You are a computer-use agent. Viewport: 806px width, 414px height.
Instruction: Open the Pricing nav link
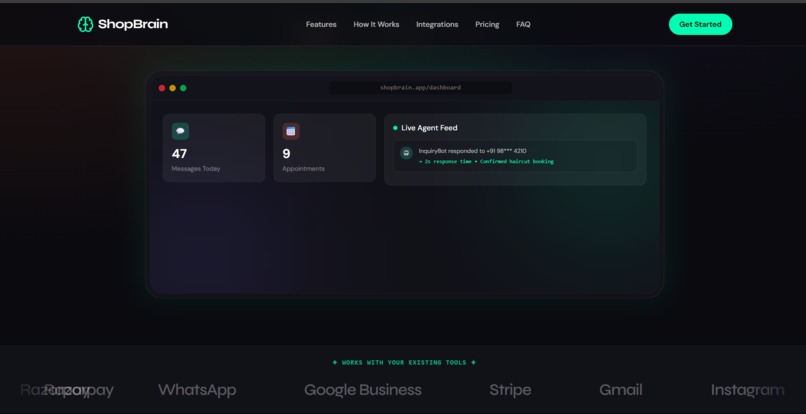pos(487,24)
